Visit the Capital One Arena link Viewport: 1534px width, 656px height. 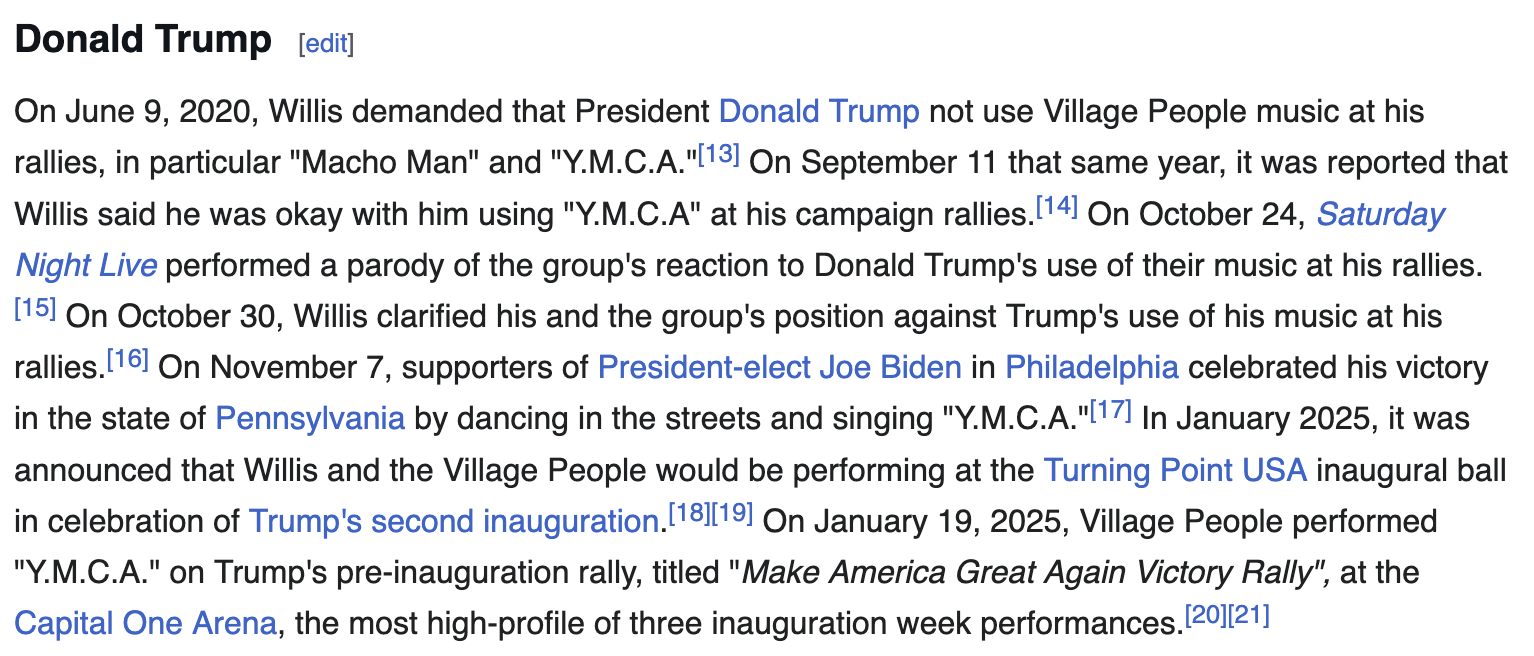tap(145, 625)
